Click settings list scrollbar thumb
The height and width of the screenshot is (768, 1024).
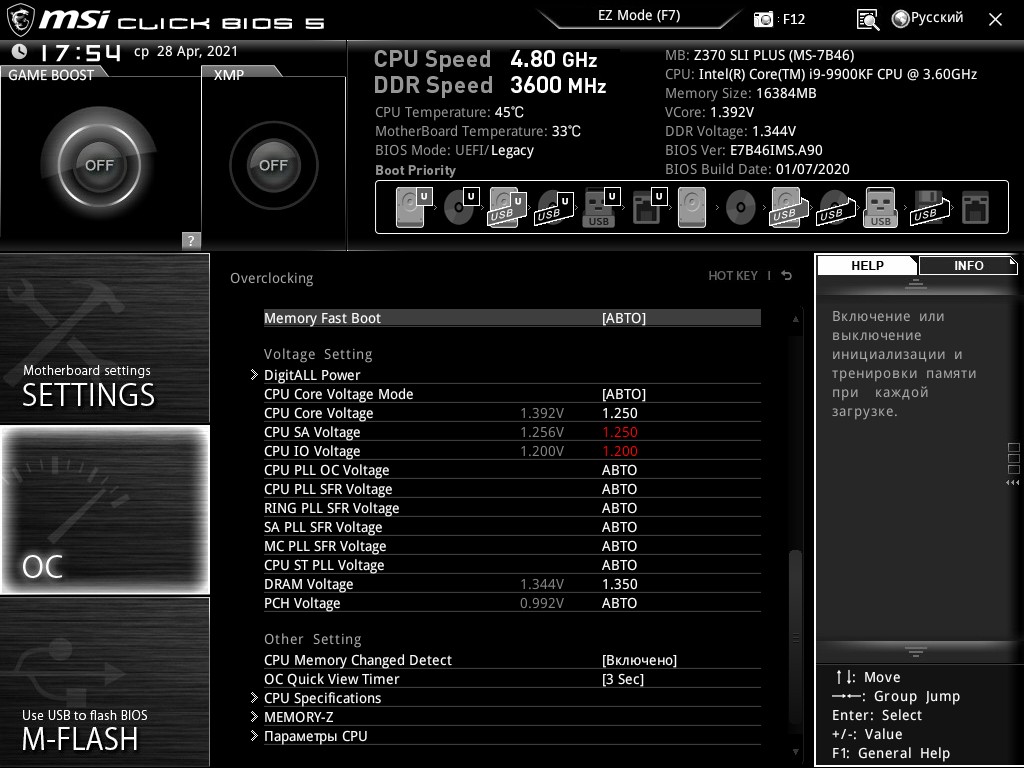point(795,635)
